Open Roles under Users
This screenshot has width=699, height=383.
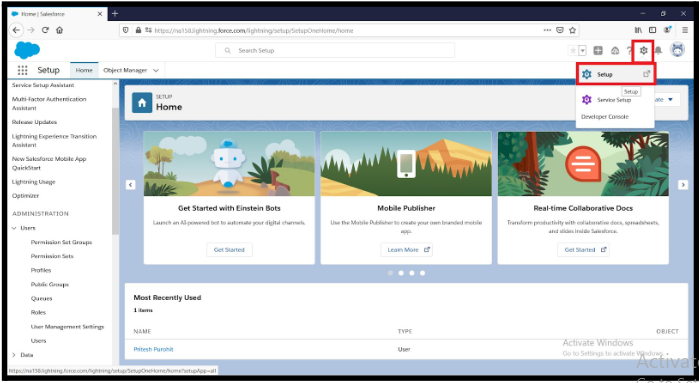(x=38, y=313)
